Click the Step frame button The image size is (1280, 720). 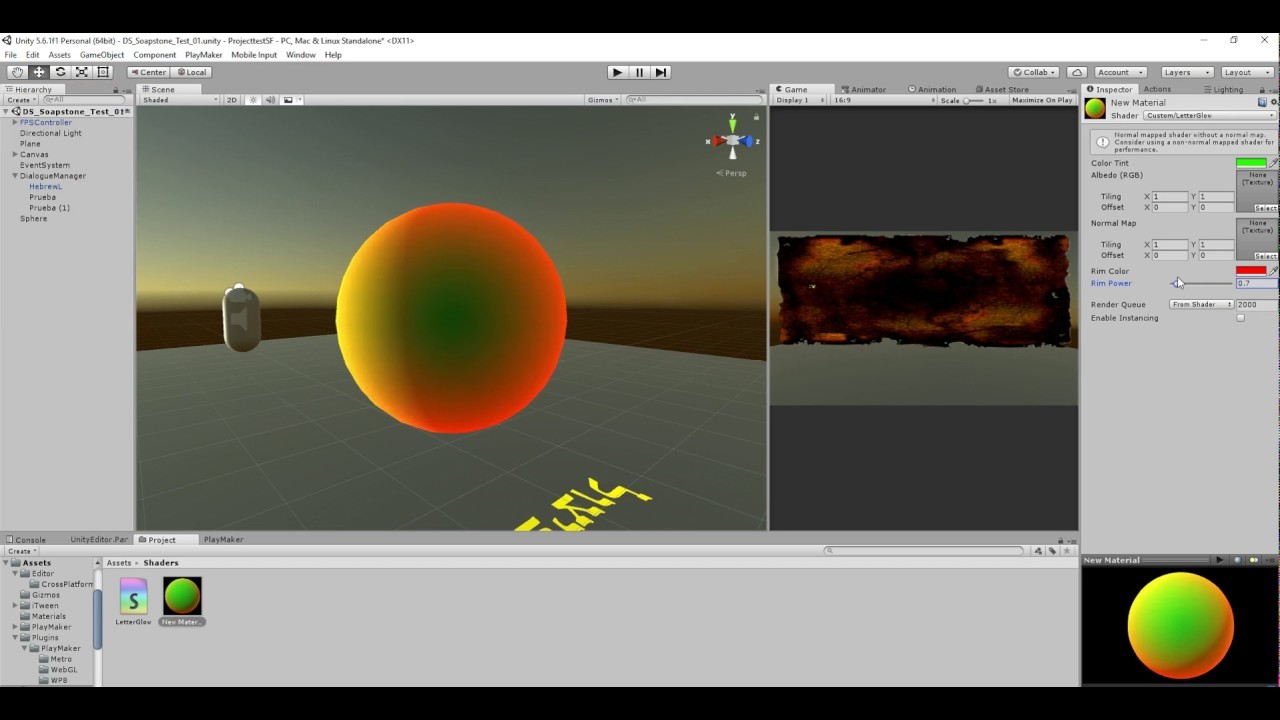661,72
